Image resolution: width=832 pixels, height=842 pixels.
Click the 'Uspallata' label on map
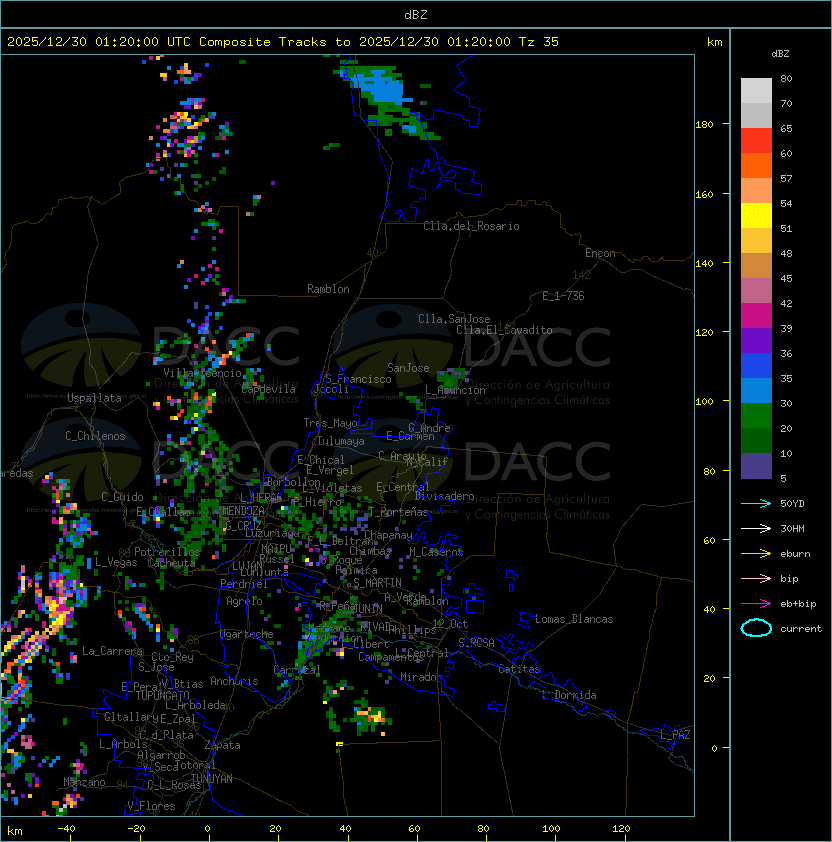(x=94, y=398)
